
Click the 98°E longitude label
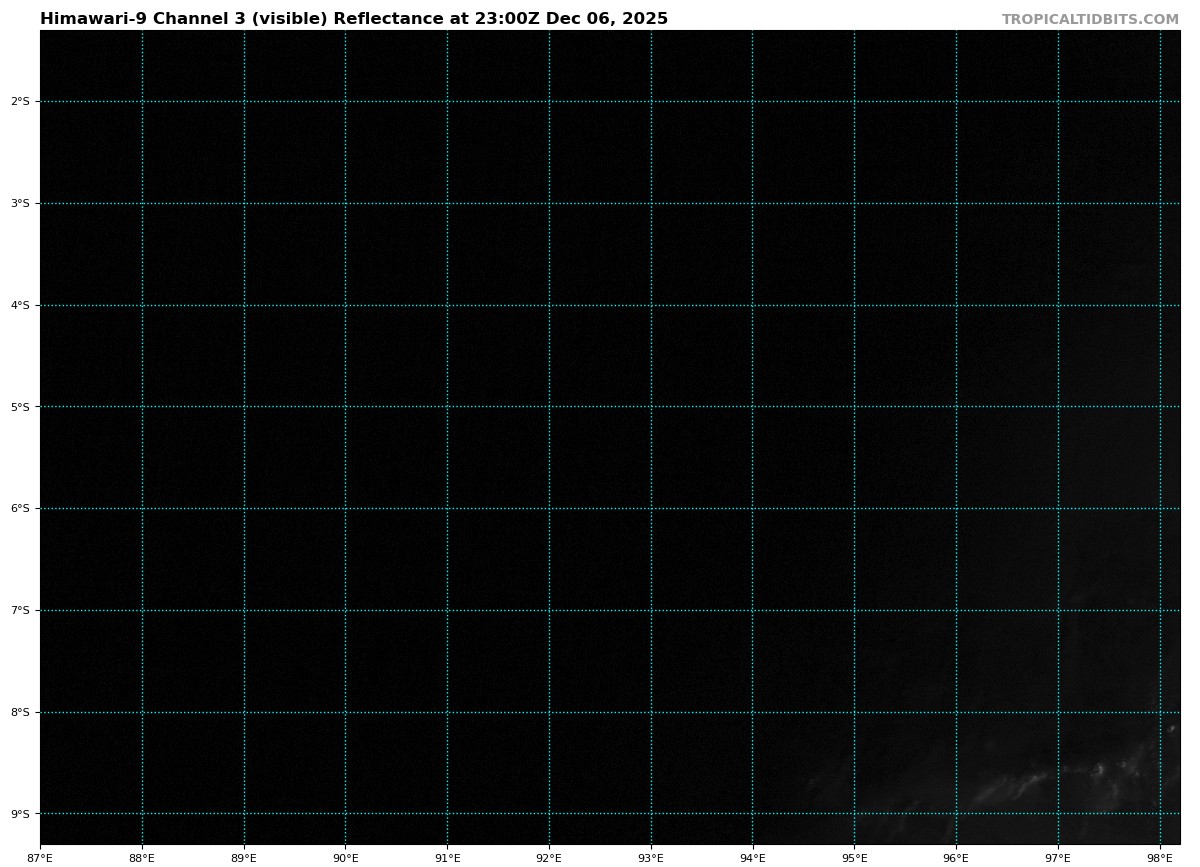[1160, 857]
